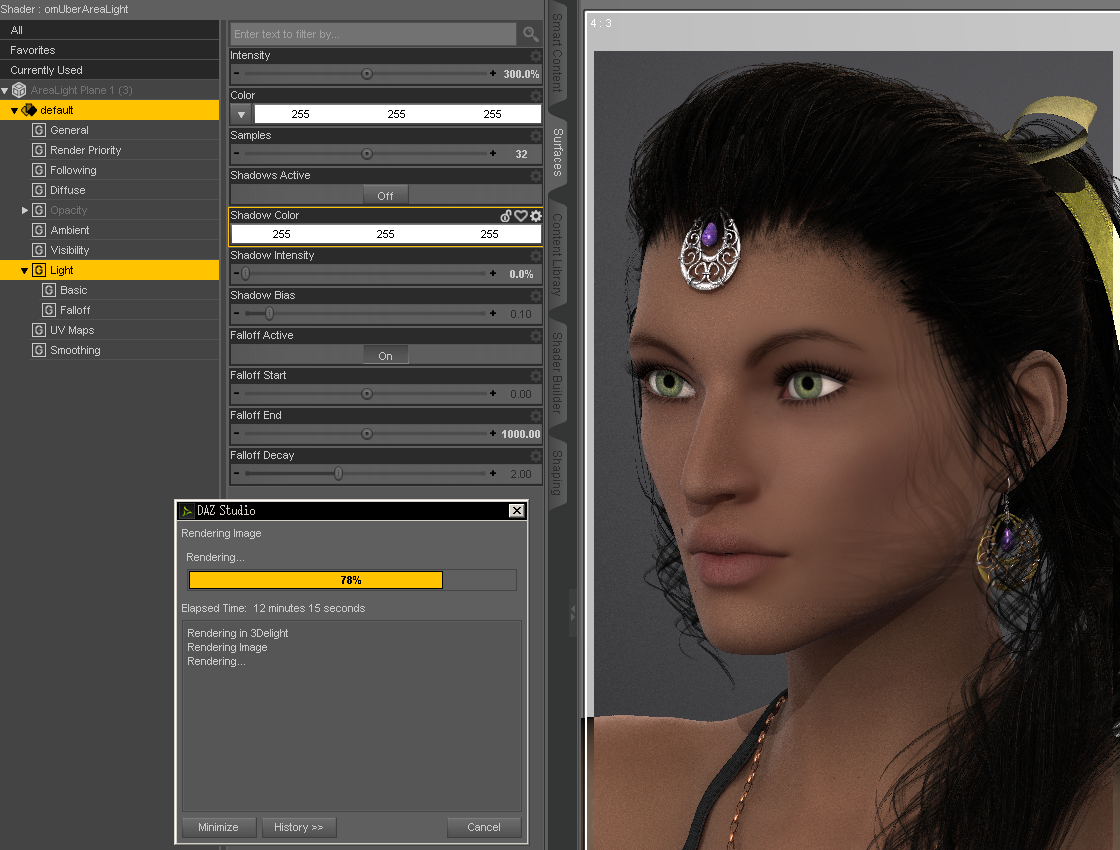Click the Basic group G icon
This screenshot has width=1120, height=850.
[49, 290]
